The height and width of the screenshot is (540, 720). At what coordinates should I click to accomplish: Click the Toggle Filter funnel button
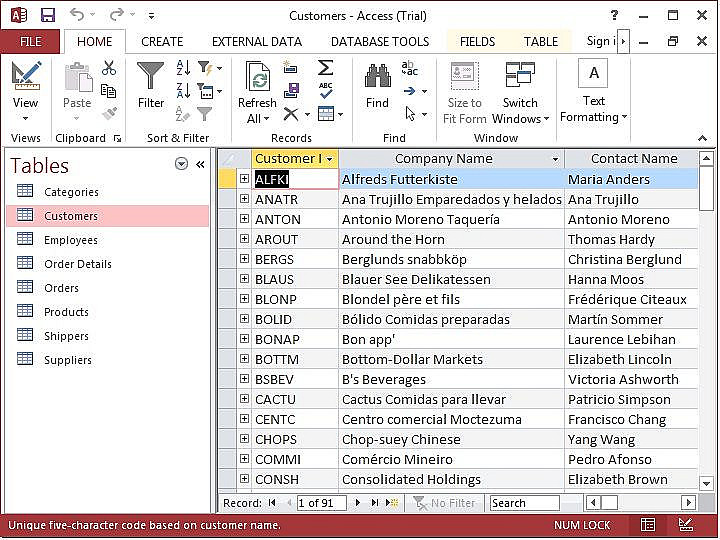[x=205, y=114]
